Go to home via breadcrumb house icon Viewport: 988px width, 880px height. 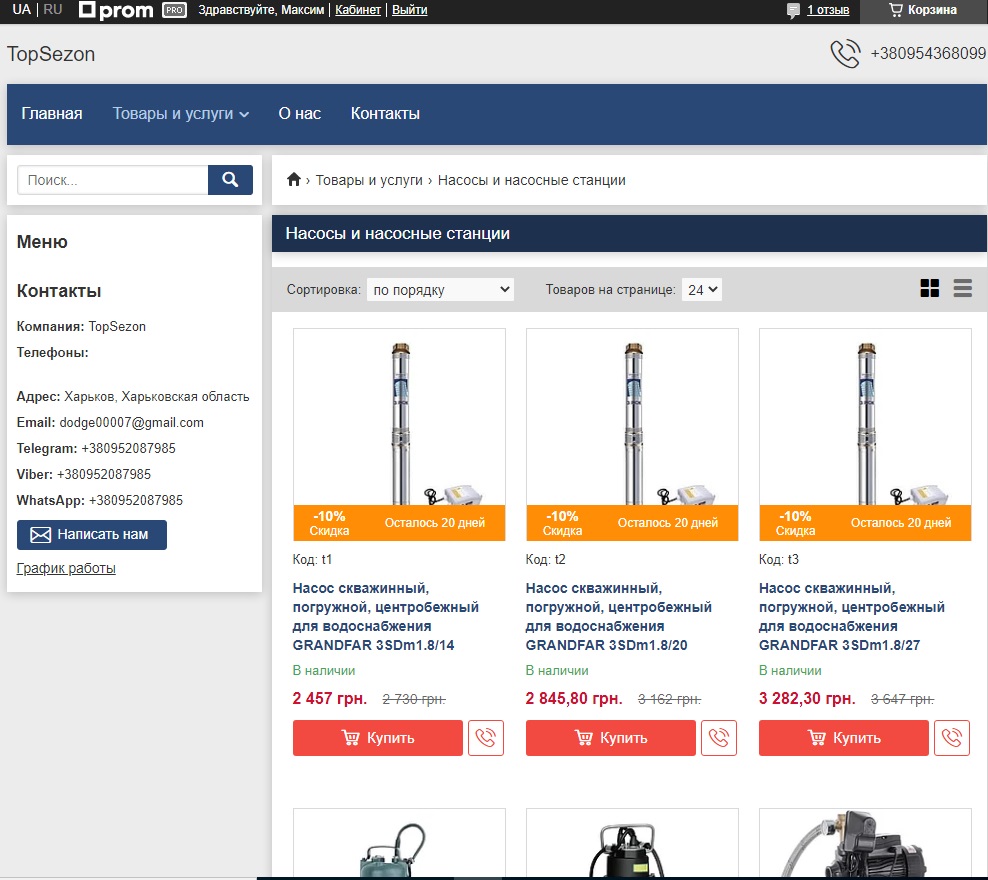pyautogui.click(x=294, y=180)
